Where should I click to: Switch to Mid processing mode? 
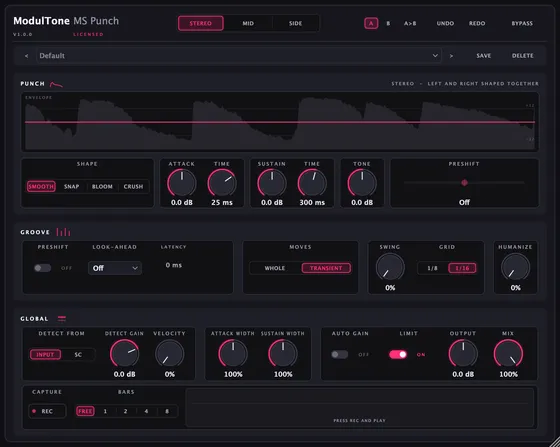[248, 23]
